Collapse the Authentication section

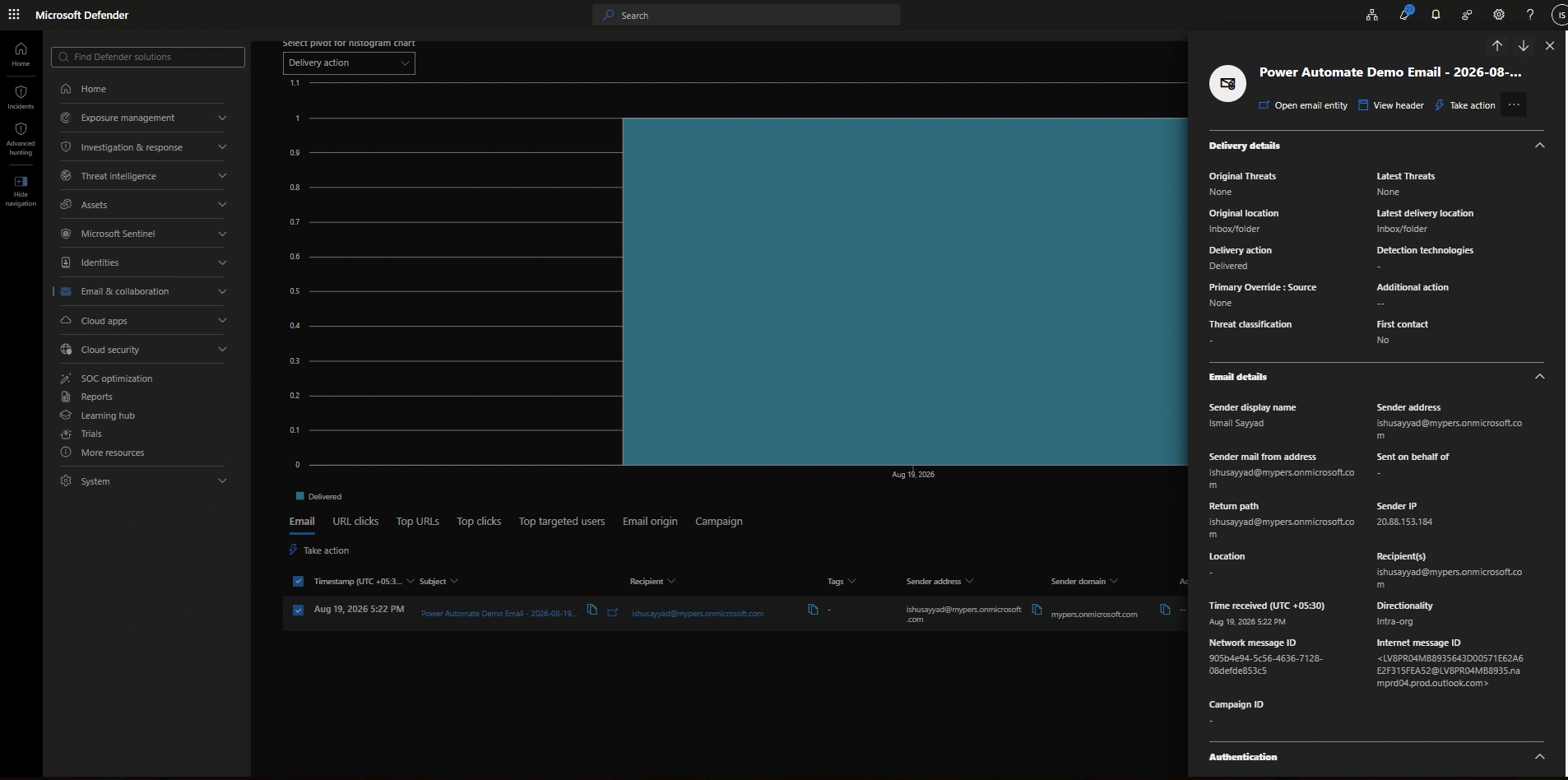(1540, 757)
